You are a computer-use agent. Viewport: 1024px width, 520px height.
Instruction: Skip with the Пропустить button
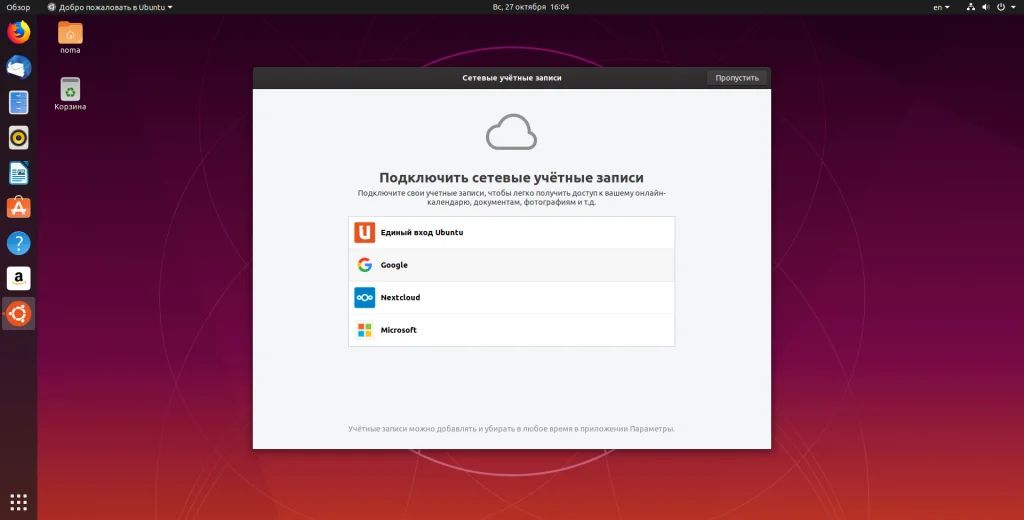pyautogui.click(x=737, y=78)
